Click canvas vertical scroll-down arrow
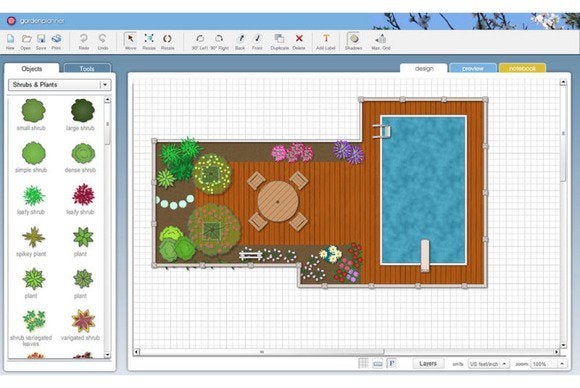Viewport: 580px width, 388px height. [563, 345]
